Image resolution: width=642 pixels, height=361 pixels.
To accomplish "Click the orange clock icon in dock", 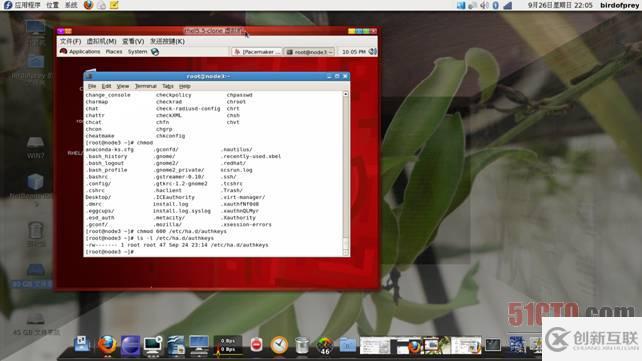I will [279, 345].
